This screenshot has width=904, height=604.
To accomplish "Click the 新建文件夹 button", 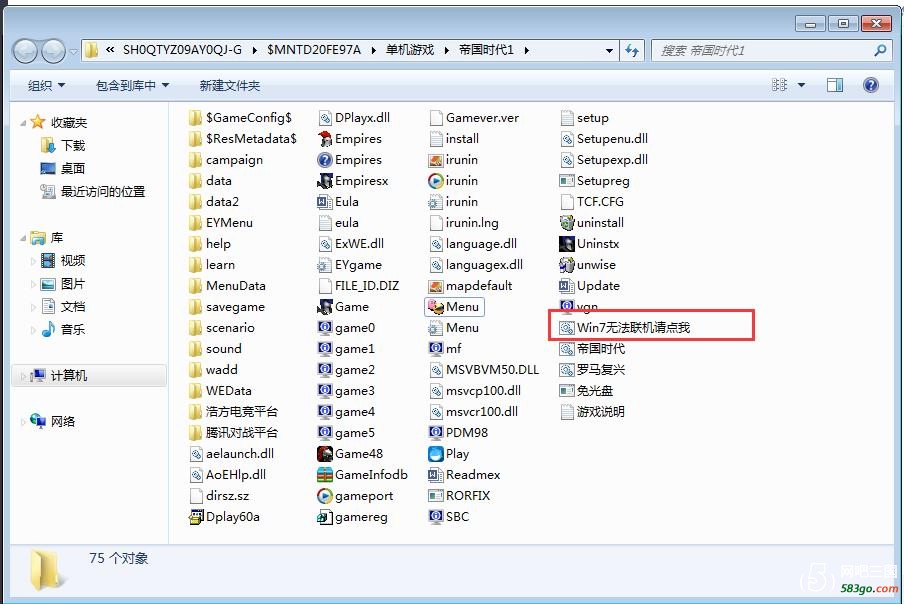I will 229,85.
